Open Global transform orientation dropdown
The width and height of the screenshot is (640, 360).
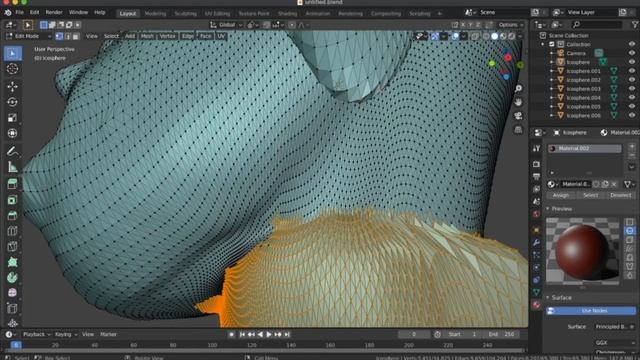pos(226,25)
